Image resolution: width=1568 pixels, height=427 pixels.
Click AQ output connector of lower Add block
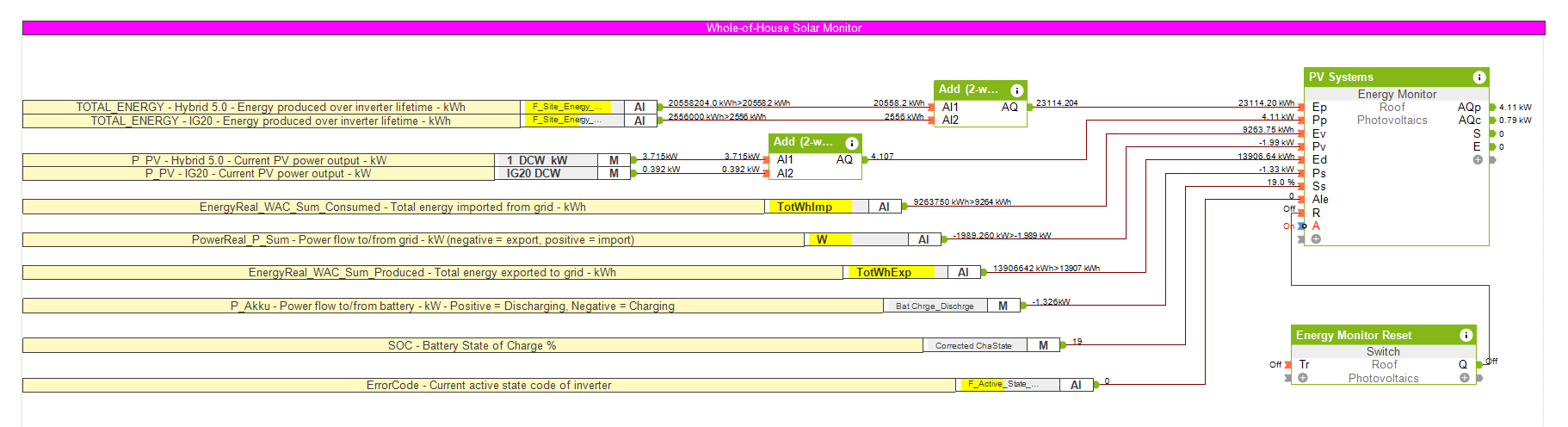pos(864,160)
